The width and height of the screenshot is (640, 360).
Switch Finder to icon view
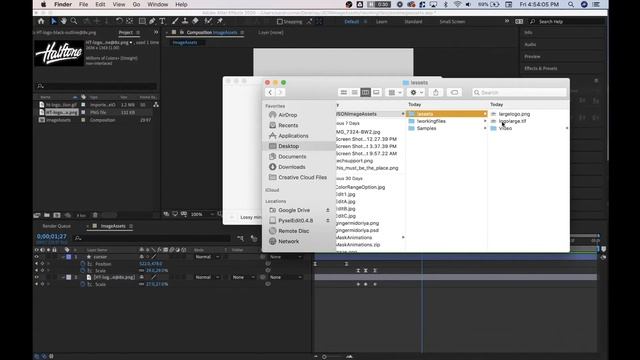344,93
